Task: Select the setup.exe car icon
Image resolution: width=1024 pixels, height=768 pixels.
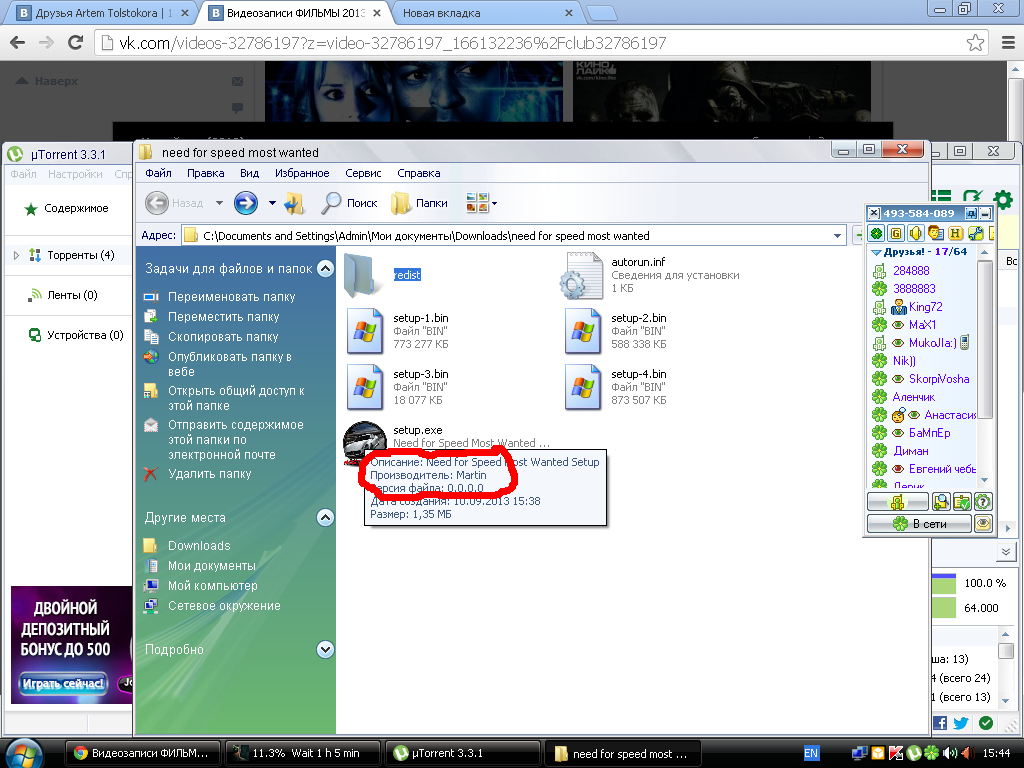Action: tap(364, 441)
